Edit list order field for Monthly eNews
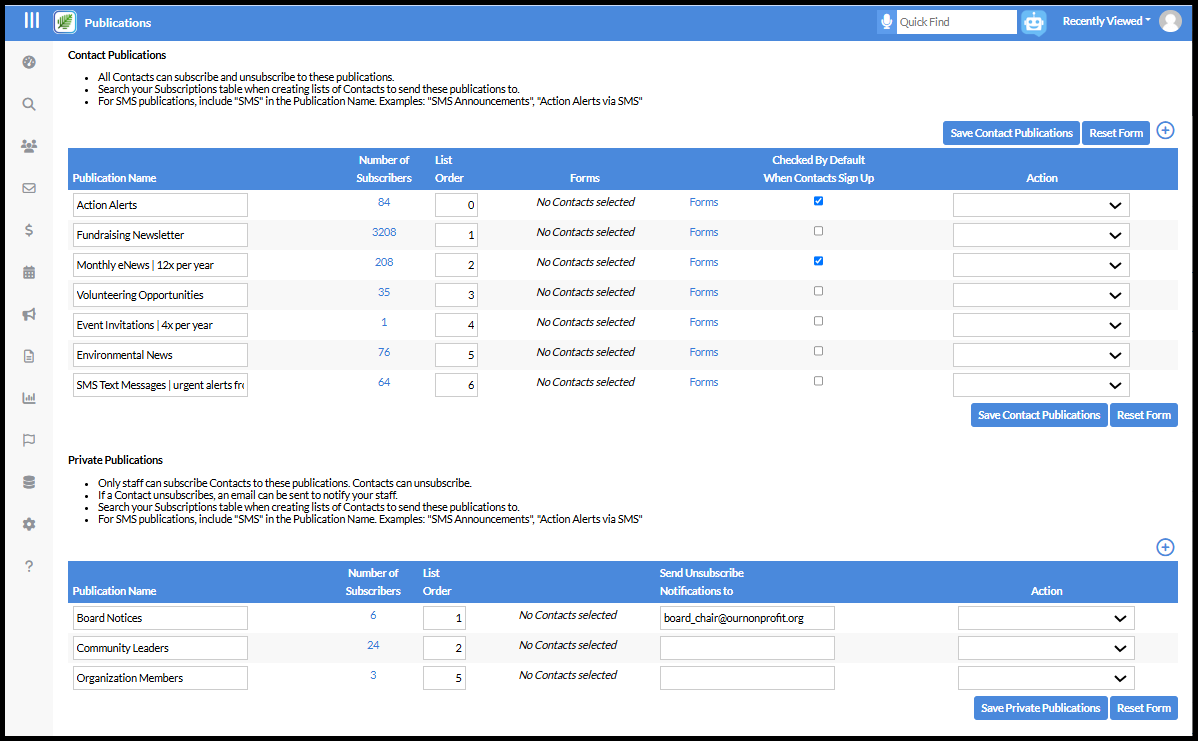 click(x=456, y=265)
